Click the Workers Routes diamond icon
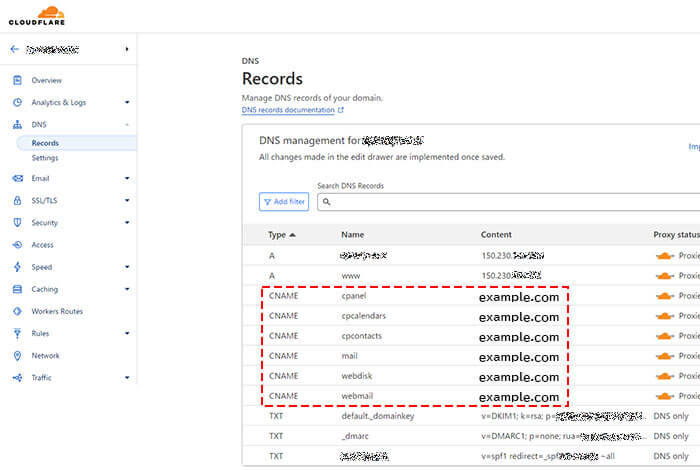The width and height of the screenshot is (700, 470). click(17, 311)
